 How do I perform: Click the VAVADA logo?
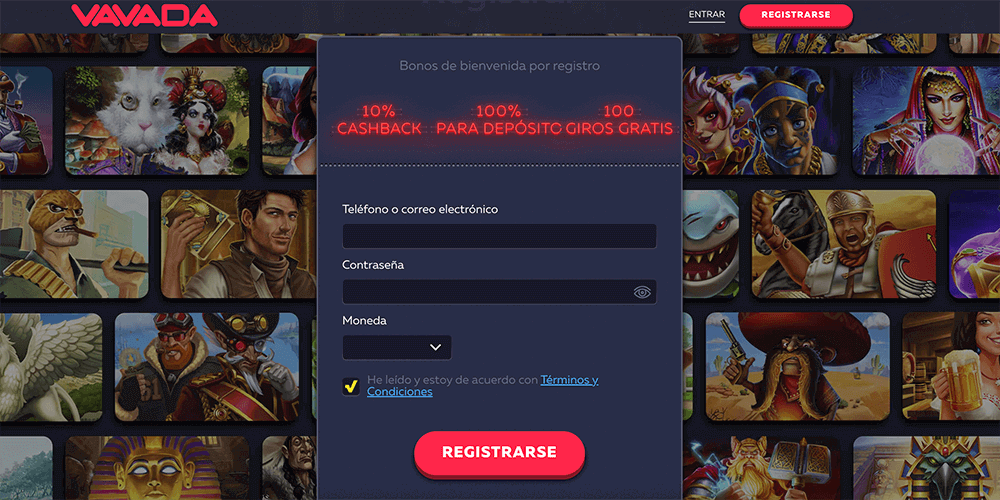click(x=144, y=15)
